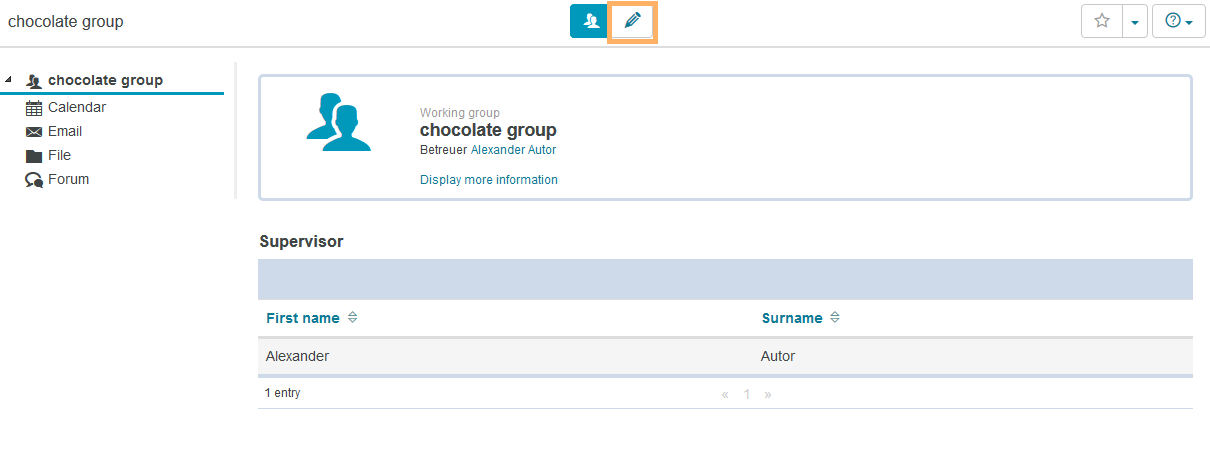Click the Email envelope icon
1210x474 pixels.
pyautogui.click(x=34, y=132)
